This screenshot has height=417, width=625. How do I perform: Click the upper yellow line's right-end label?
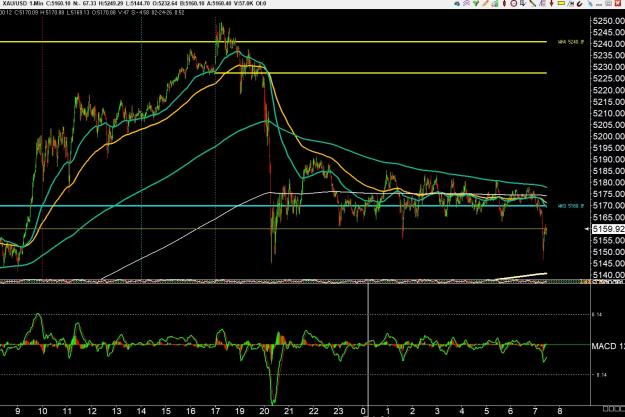571,42
